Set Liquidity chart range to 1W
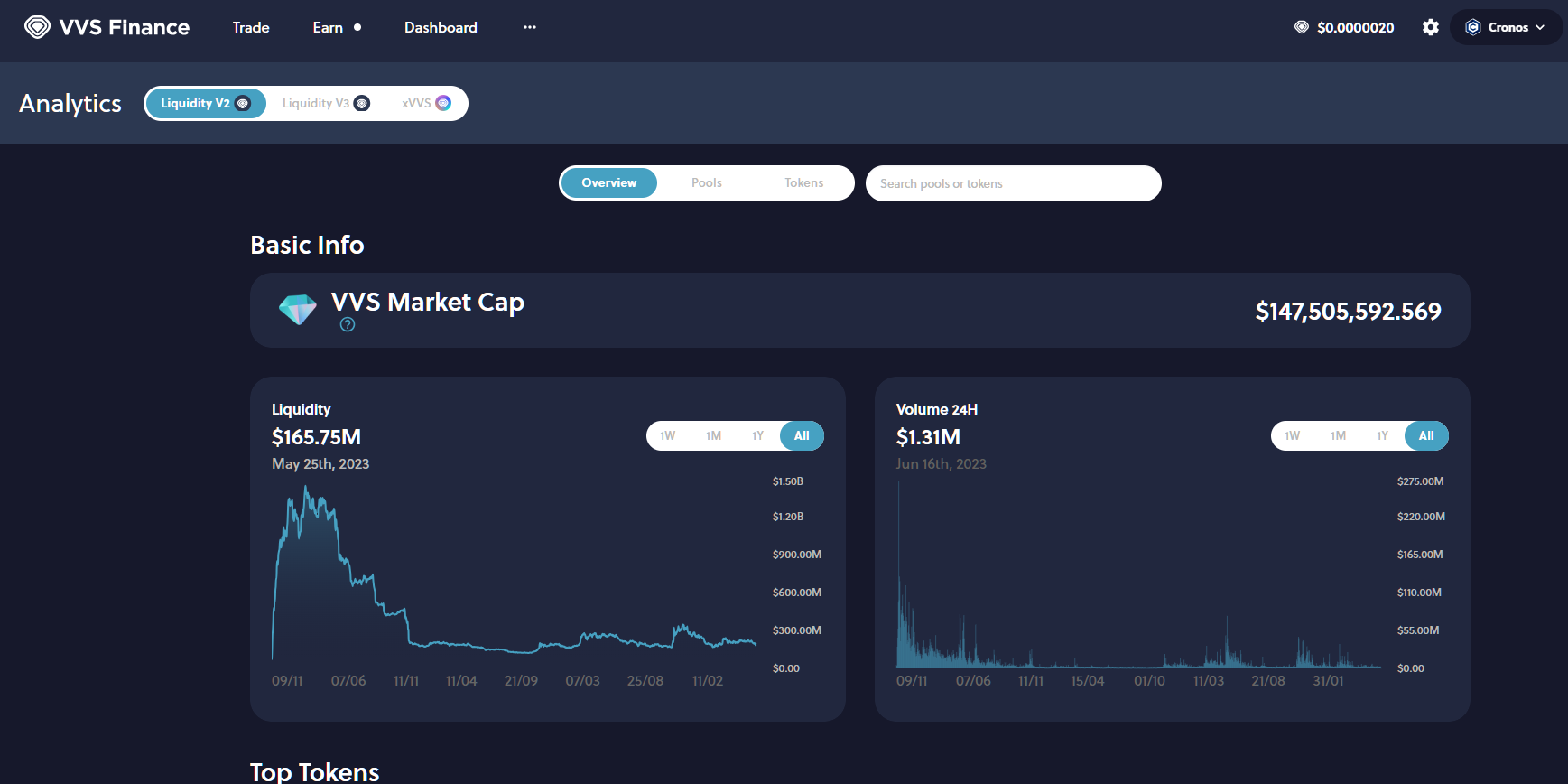The width and height of the screenshot is (1568, 784). pyautogui.click(x=668, y=435)
